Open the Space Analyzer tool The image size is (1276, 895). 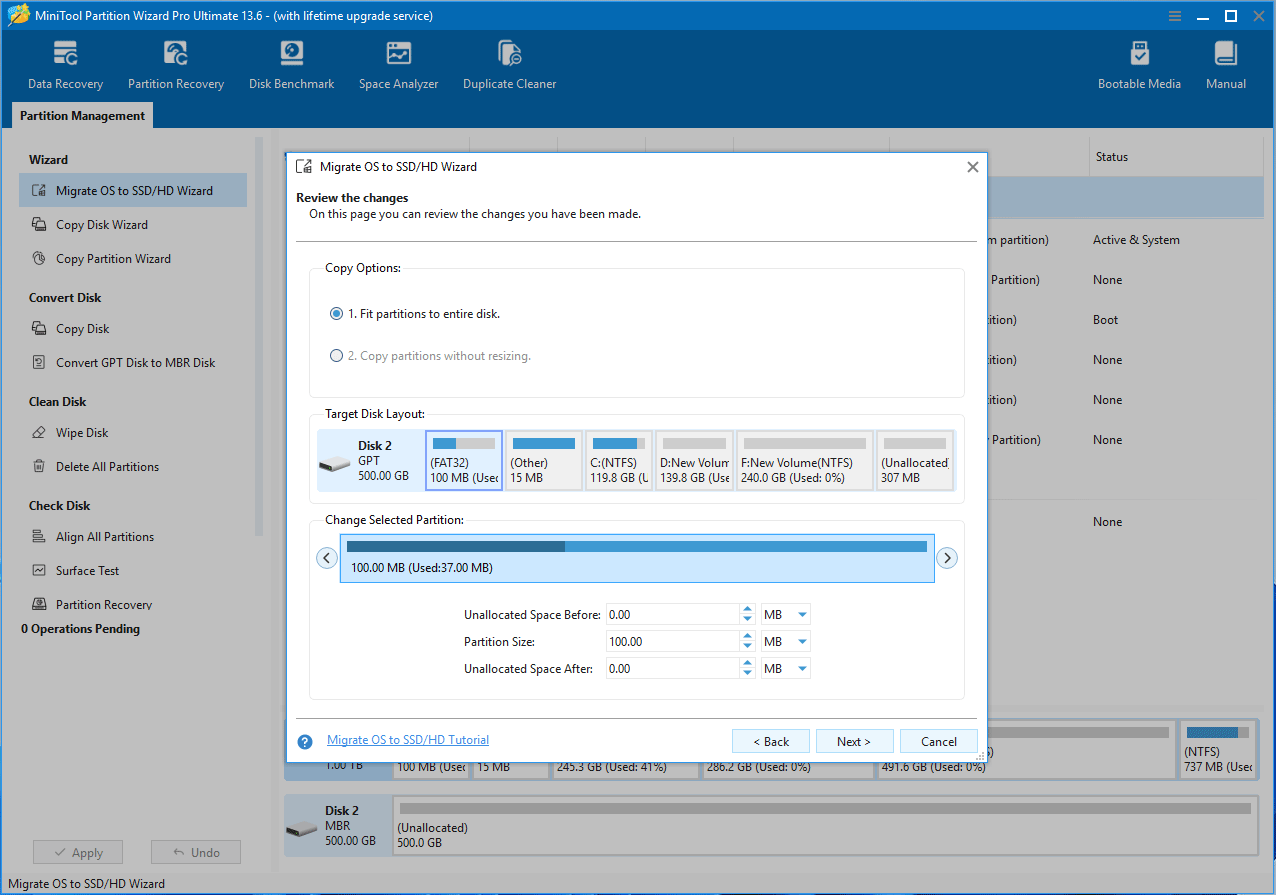(x=398, y=66)
